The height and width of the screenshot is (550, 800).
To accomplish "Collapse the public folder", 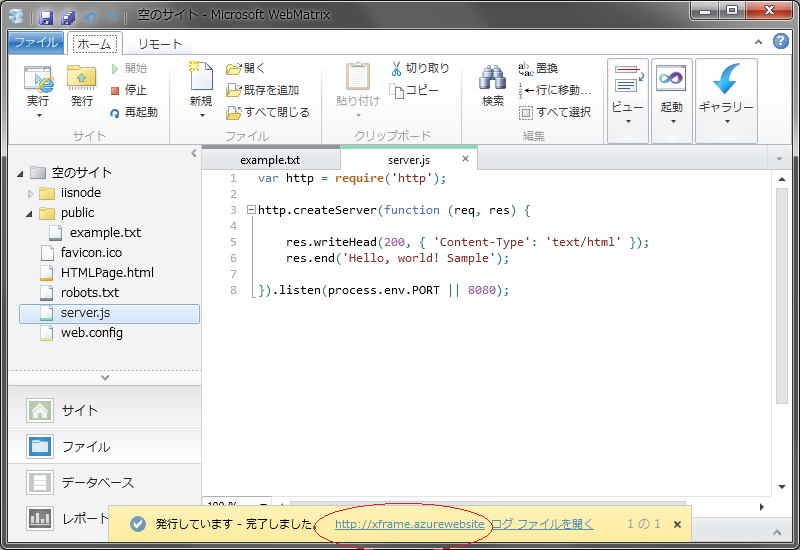I will pos(29,214).
